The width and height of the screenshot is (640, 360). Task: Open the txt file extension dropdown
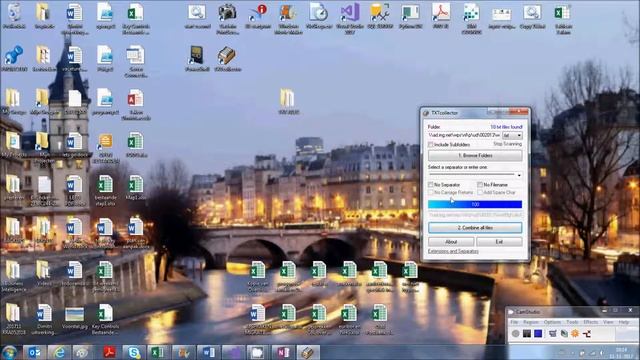512,136
